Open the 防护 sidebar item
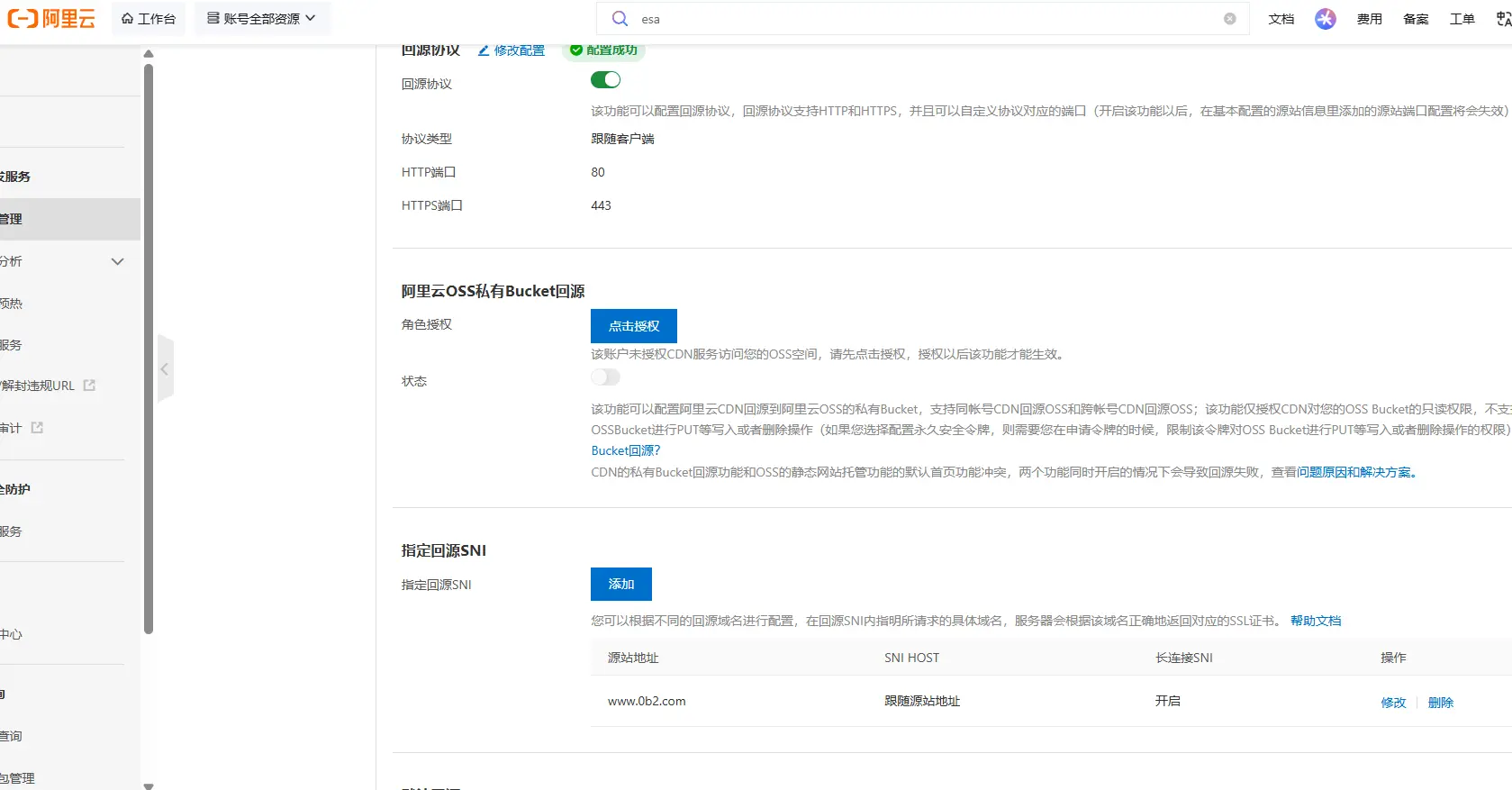This screenshot has height=790, width=1512. coord(15,489)
